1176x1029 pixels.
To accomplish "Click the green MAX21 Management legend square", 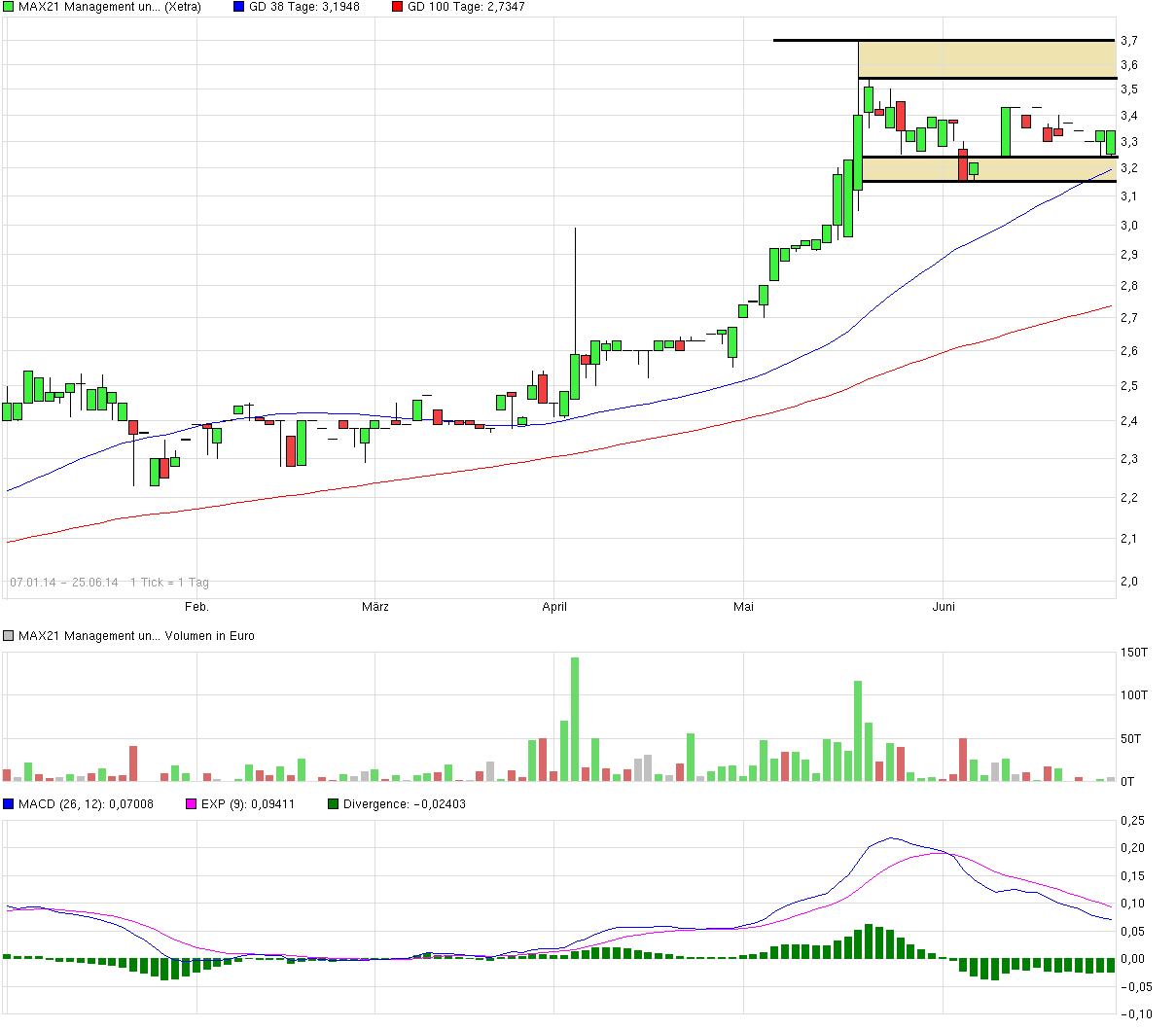I will [x=9, y=9].
